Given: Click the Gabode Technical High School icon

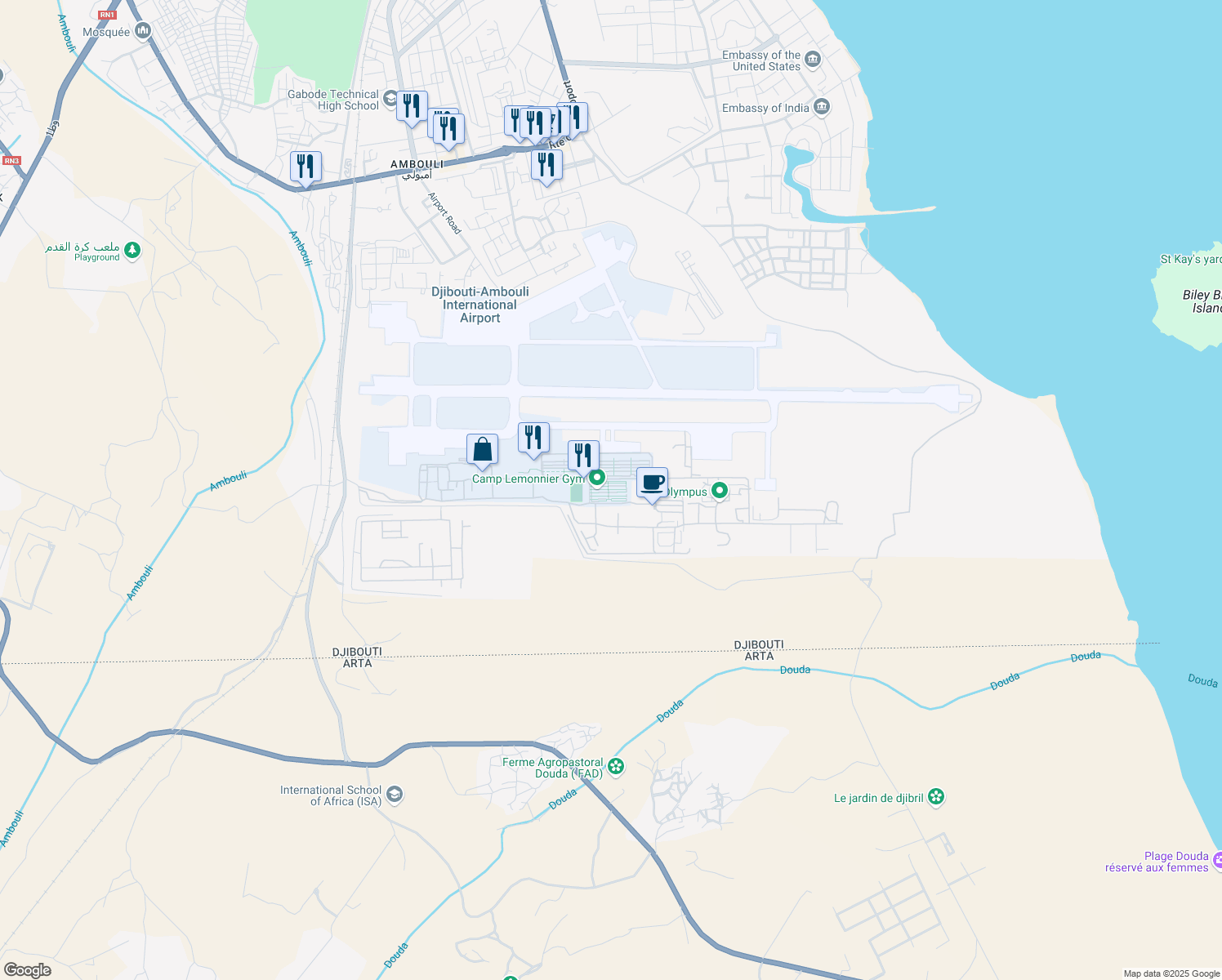Looking at the screenshot, I should (390, 100).
